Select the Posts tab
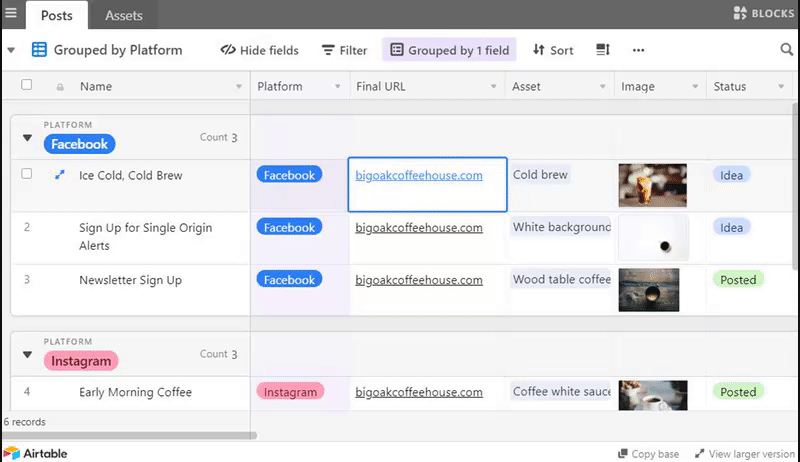 coord(56,15)
